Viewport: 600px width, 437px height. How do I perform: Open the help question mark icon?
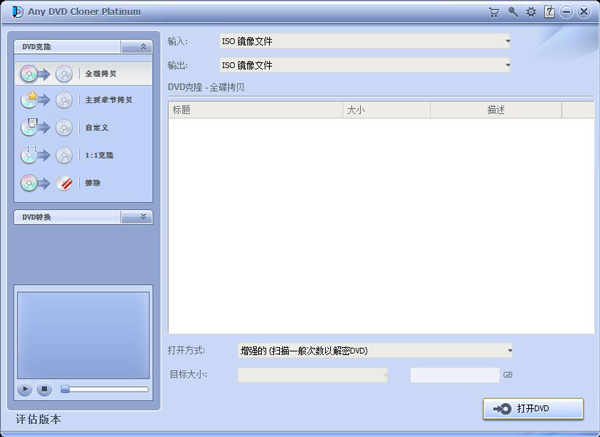point(549,12)
